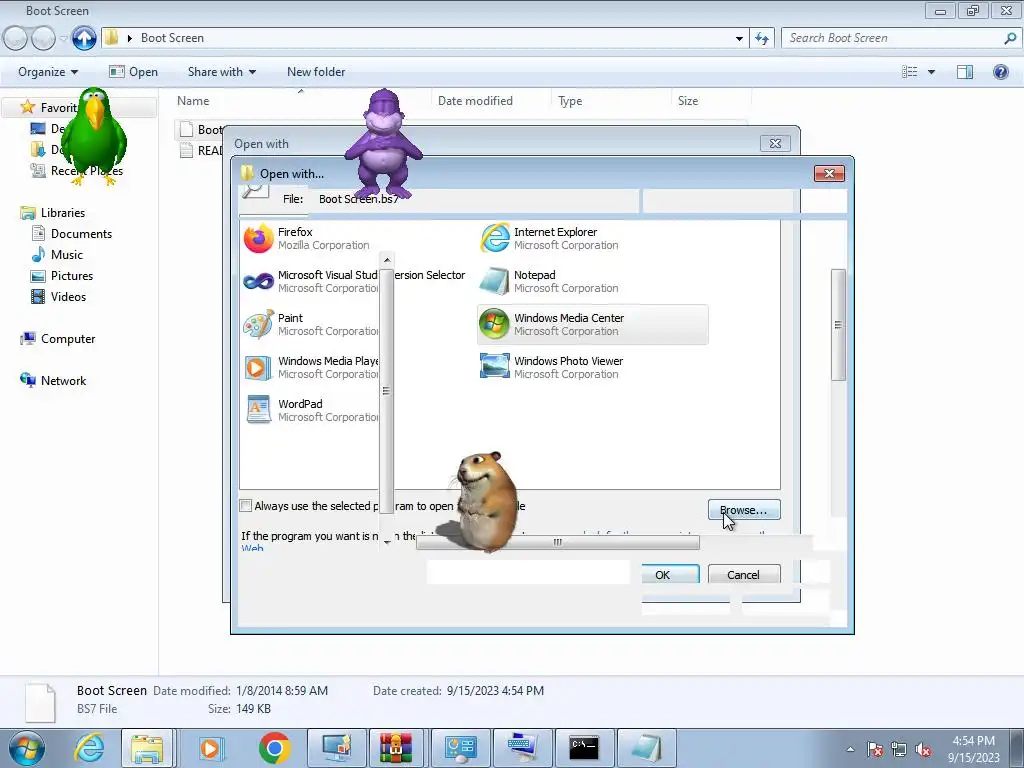Create a New folder

click(316, 72)
